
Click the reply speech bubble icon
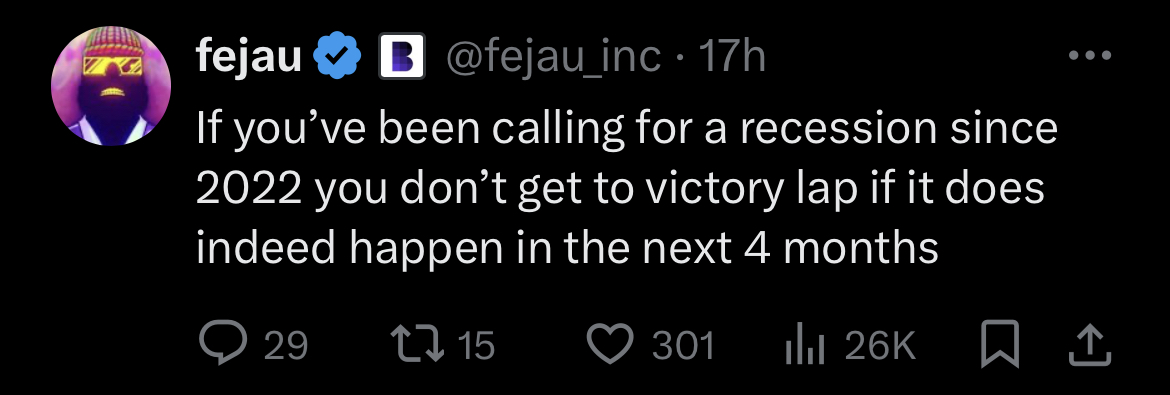(x=224, y=343)
